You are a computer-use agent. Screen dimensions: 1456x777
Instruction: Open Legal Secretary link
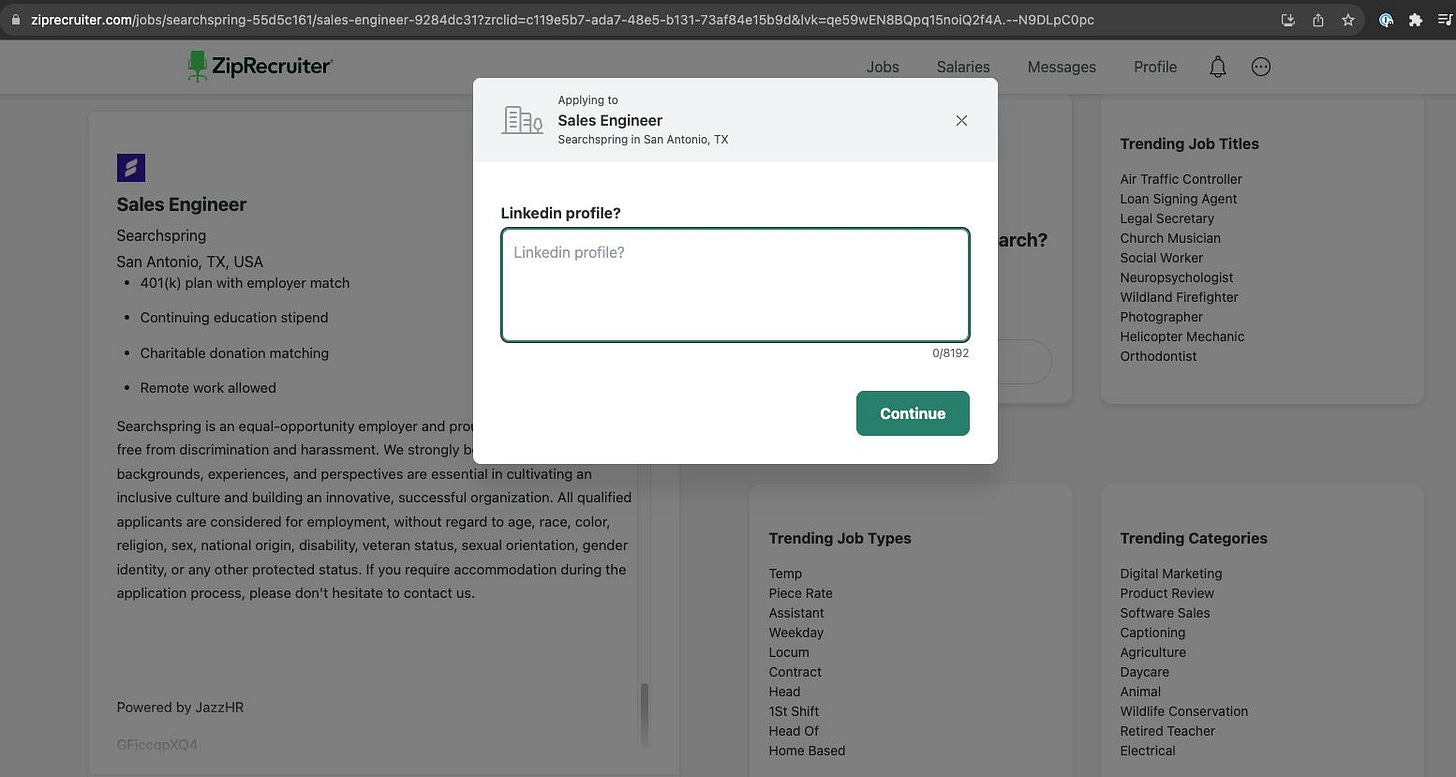tap(1167, 218)
